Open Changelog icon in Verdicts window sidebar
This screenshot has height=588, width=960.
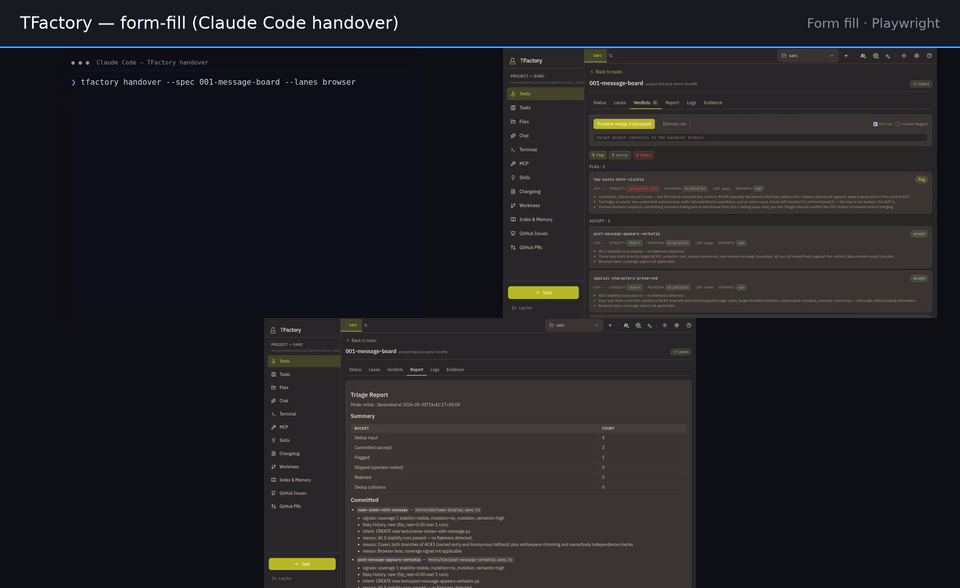pos(513,192)
